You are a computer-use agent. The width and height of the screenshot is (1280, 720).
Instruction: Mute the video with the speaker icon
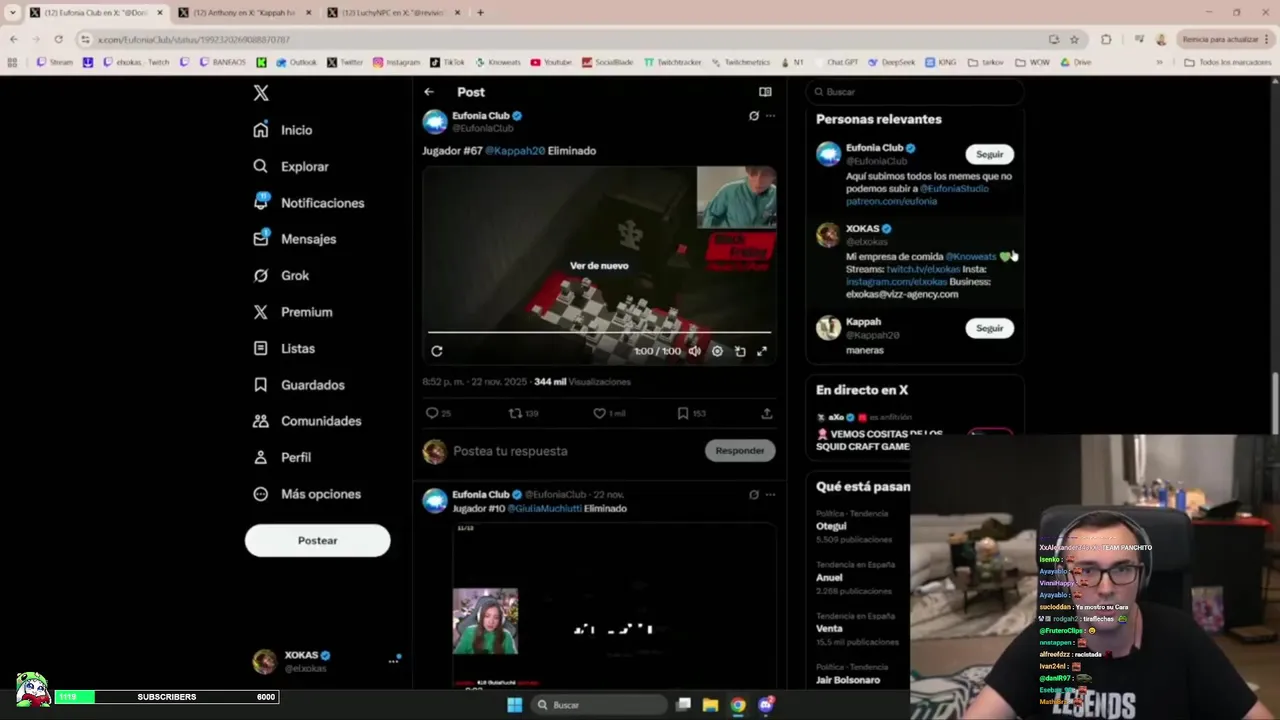pyautogui.click(x=695, y=351)
